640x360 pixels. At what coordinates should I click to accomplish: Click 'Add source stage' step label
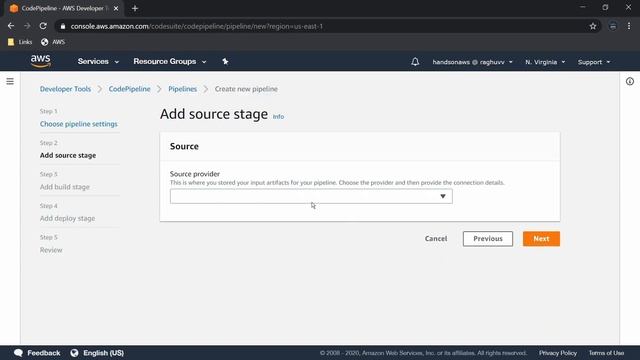click(x=68, y=155)
